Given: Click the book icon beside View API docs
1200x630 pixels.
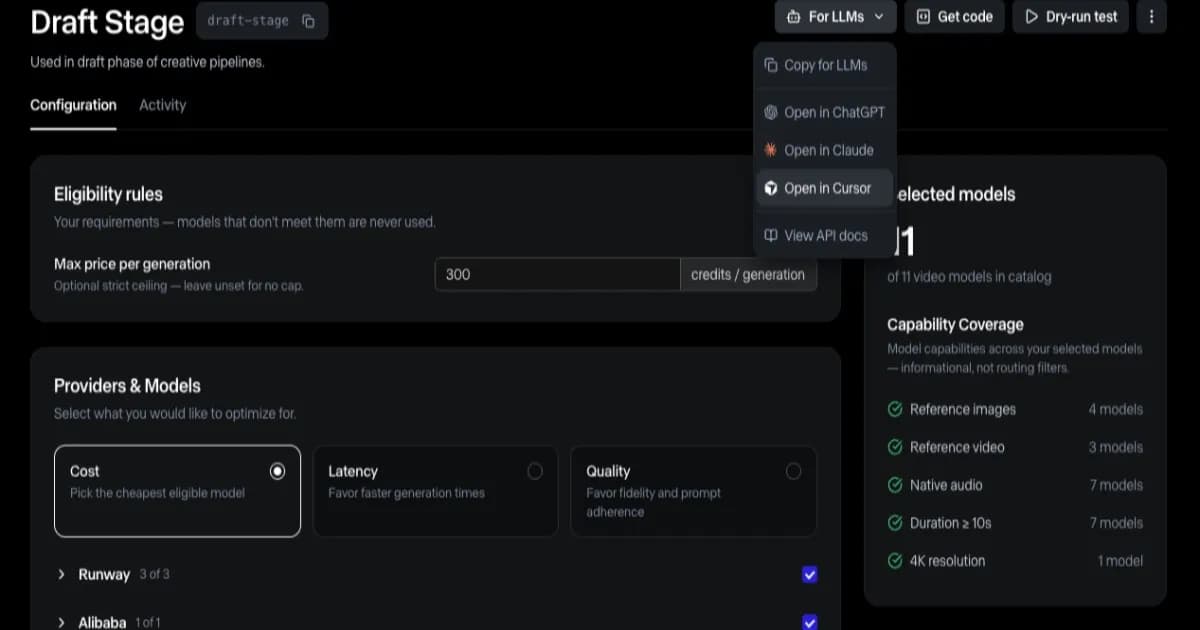Looking at the screenshot, I should pos(770,236).
